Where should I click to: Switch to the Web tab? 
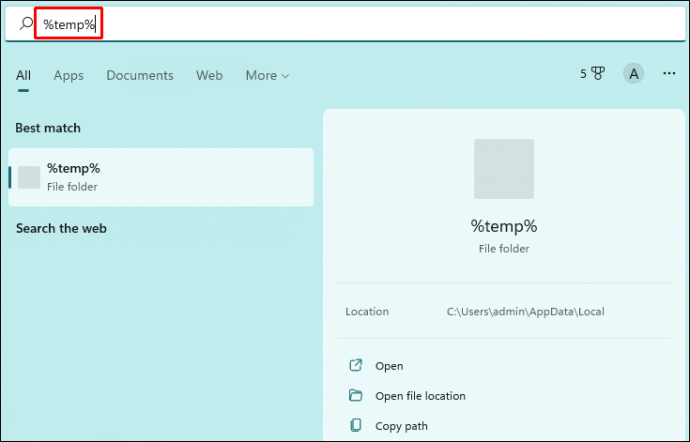pos(209,75)
